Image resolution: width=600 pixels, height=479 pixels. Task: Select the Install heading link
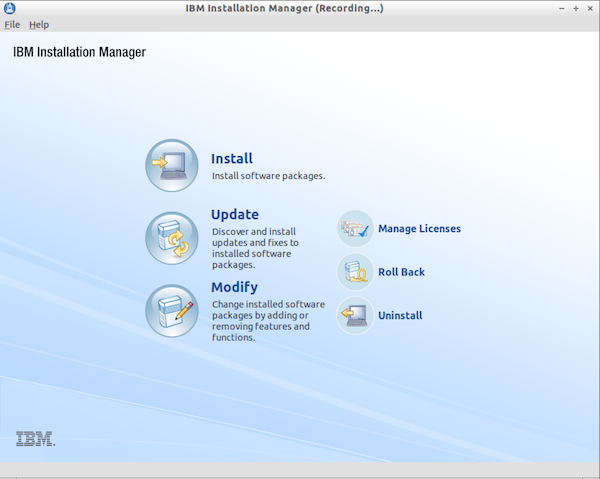point(232,158)
